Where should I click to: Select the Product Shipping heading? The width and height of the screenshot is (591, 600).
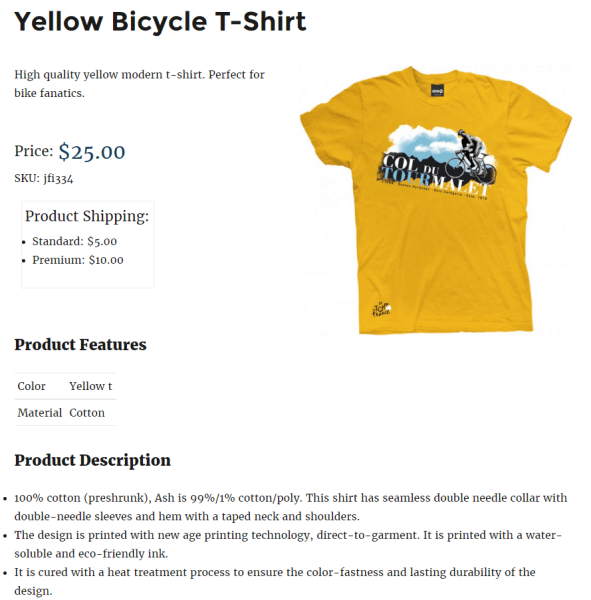(x=87, y=216)
